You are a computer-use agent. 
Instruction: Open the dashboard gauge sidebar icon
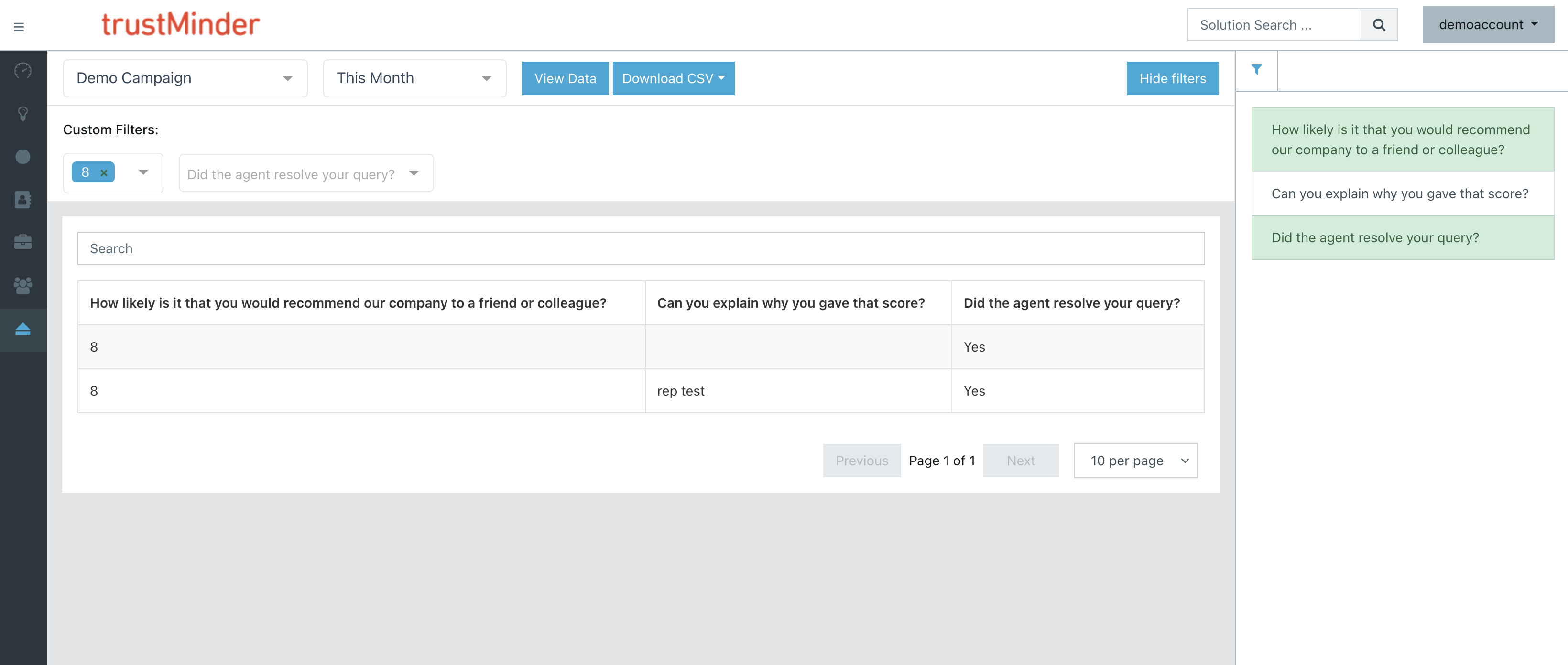23,71
